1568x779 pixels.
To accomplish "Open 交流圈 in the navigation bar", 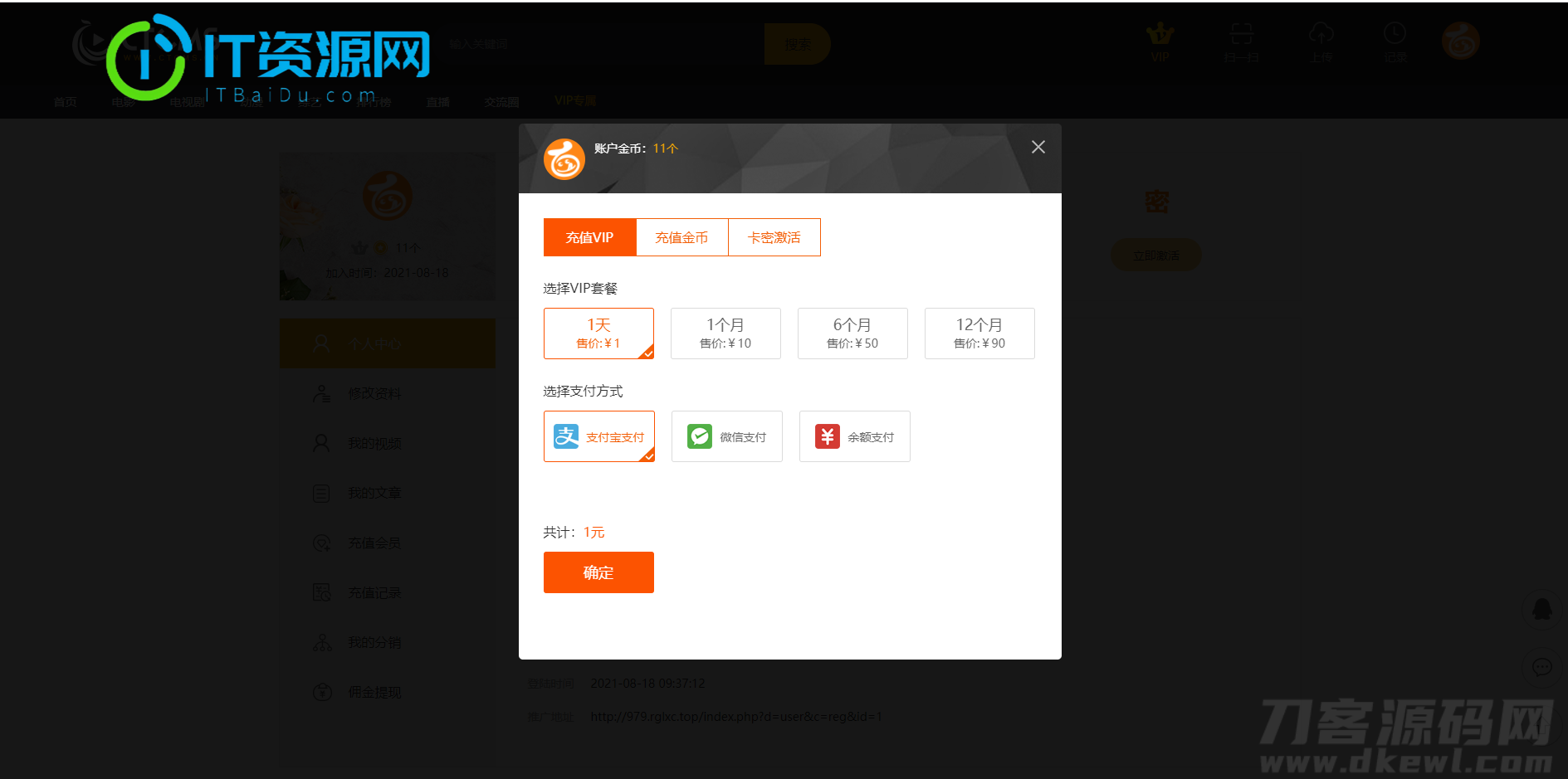I will click(502, 102).
